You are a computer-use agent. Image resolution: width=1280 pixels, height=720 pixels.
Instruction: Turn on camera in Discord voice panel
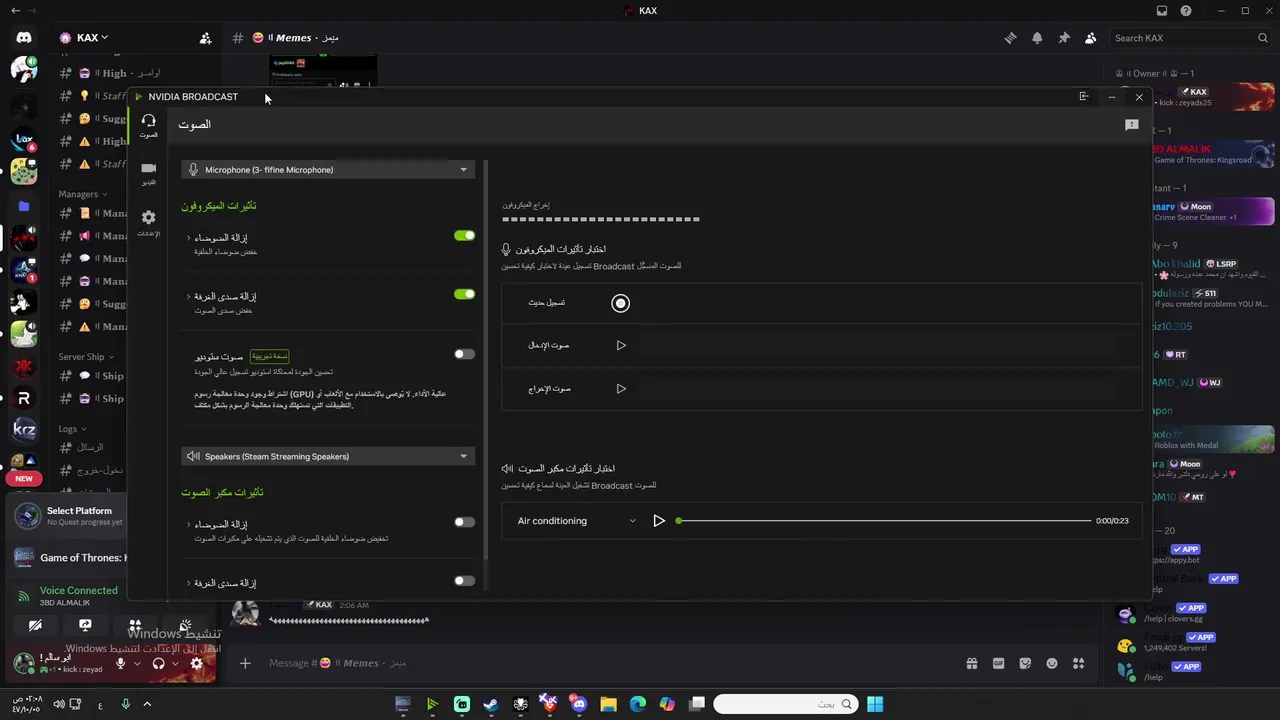(x=35, y=626)
